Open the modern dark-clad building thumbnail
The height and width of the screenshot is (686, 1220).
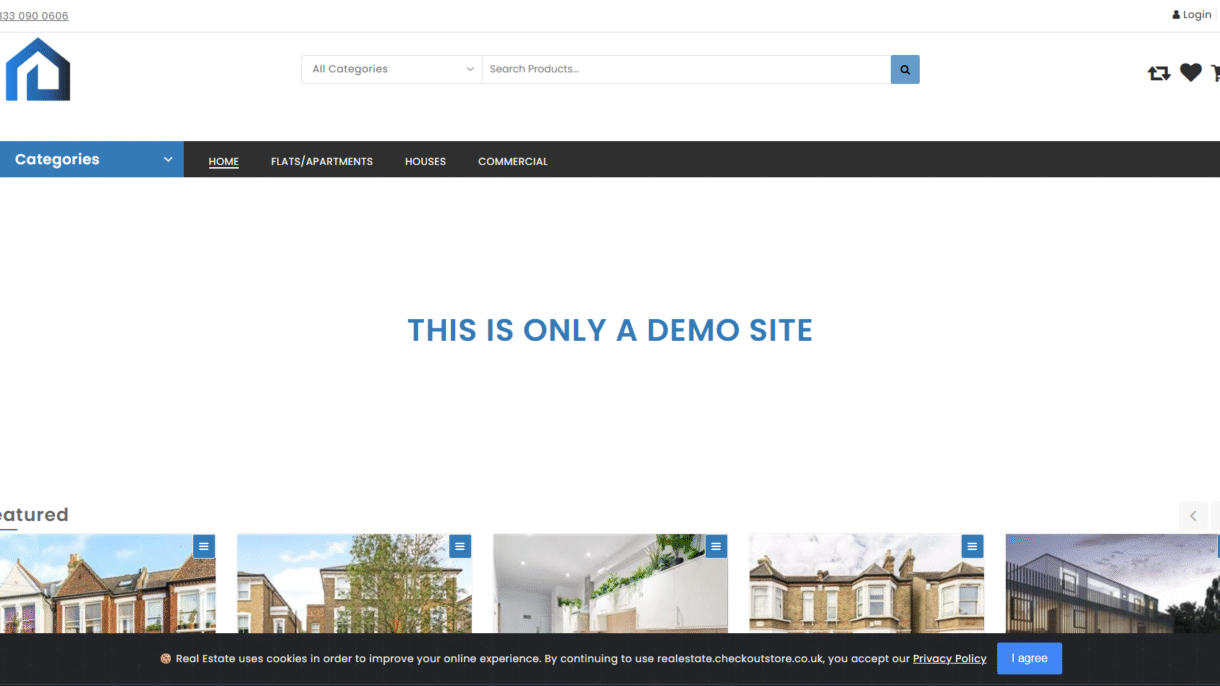1113,583
